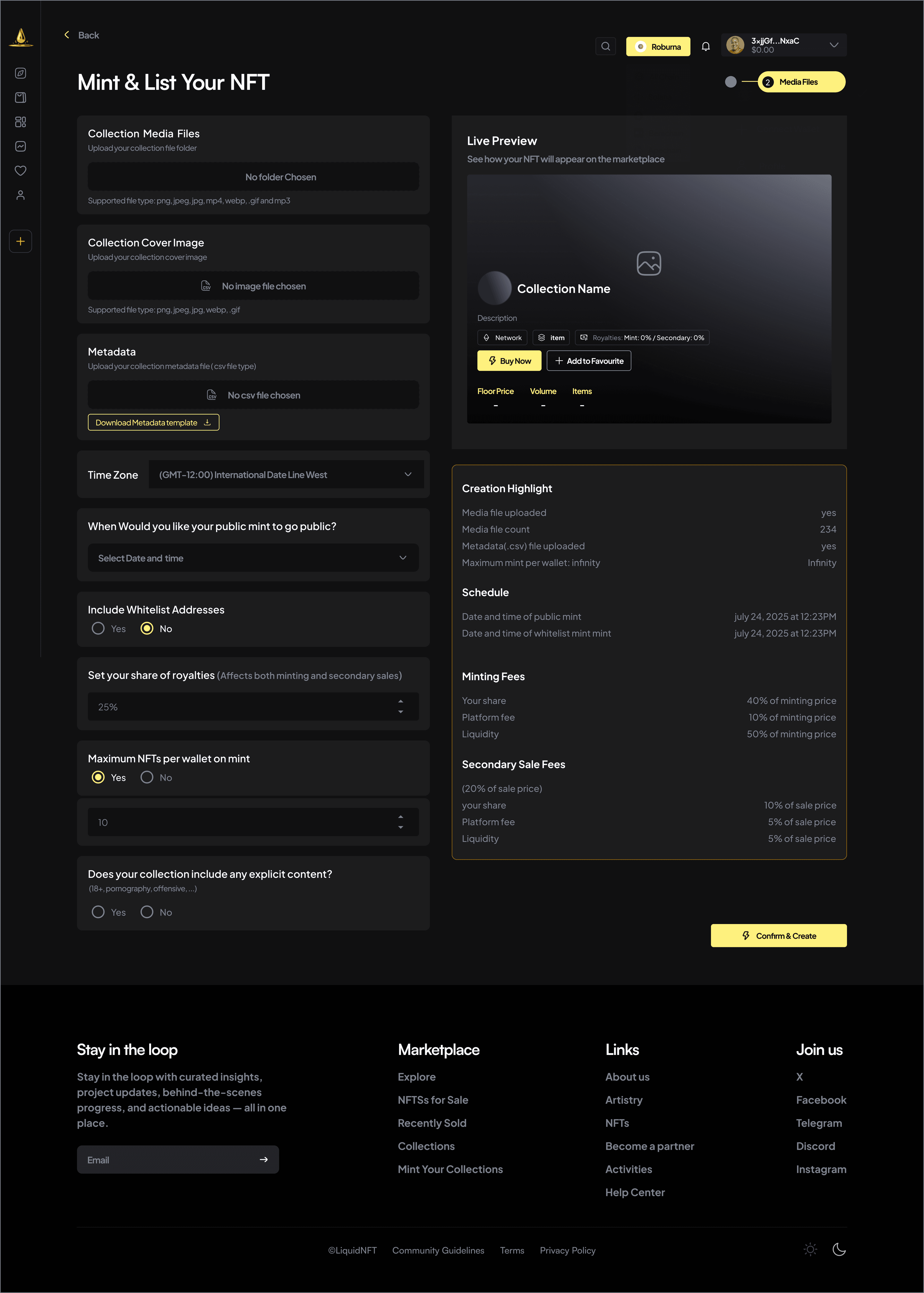Viewport: 924px width, 1293px height.
Task: Open the Privacy Policy link
Action: [x=567, y=1250]
